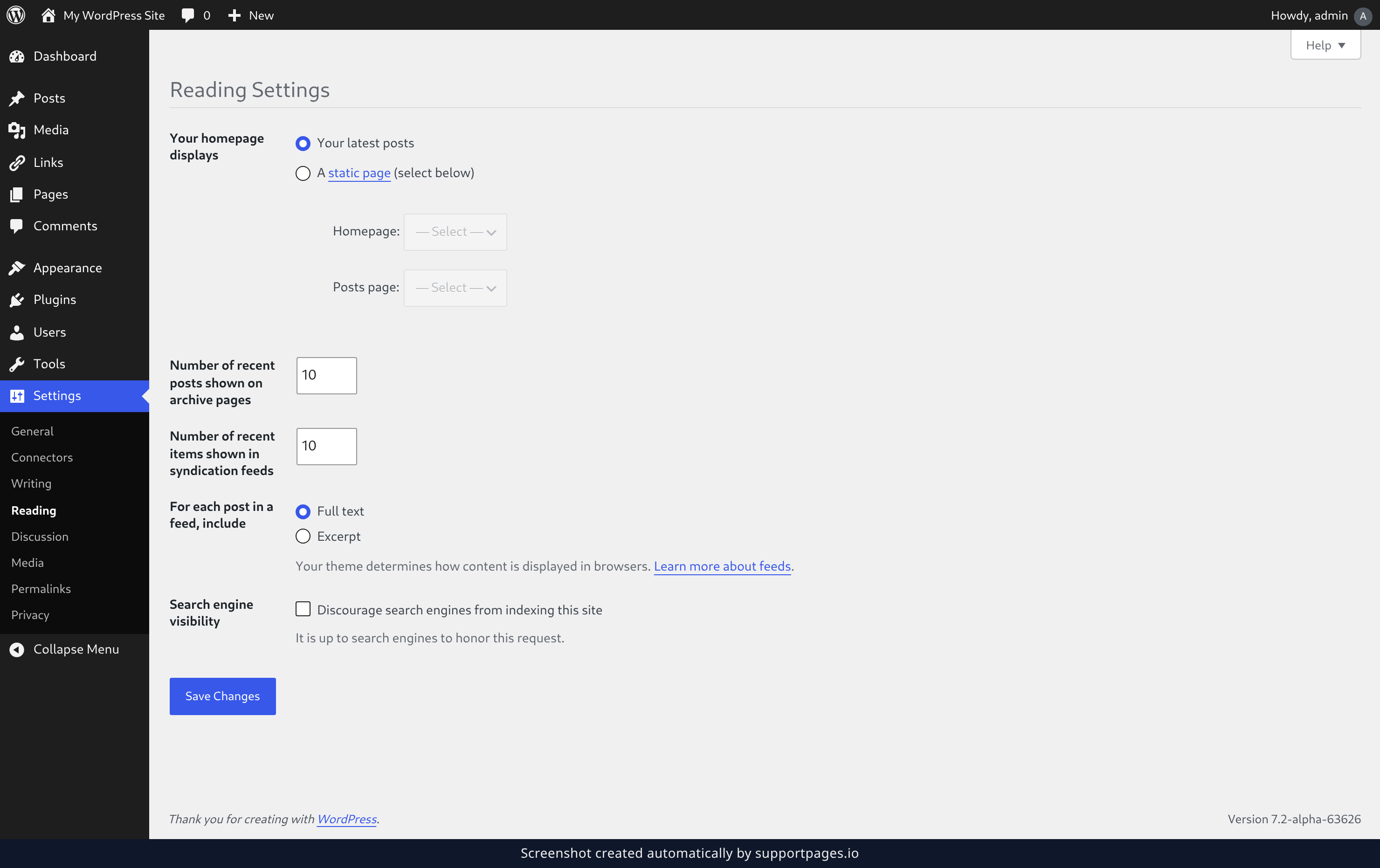Choose Excerpt feed option
The width and height of the screenshot is (1380, 868).
pos(303,536)
